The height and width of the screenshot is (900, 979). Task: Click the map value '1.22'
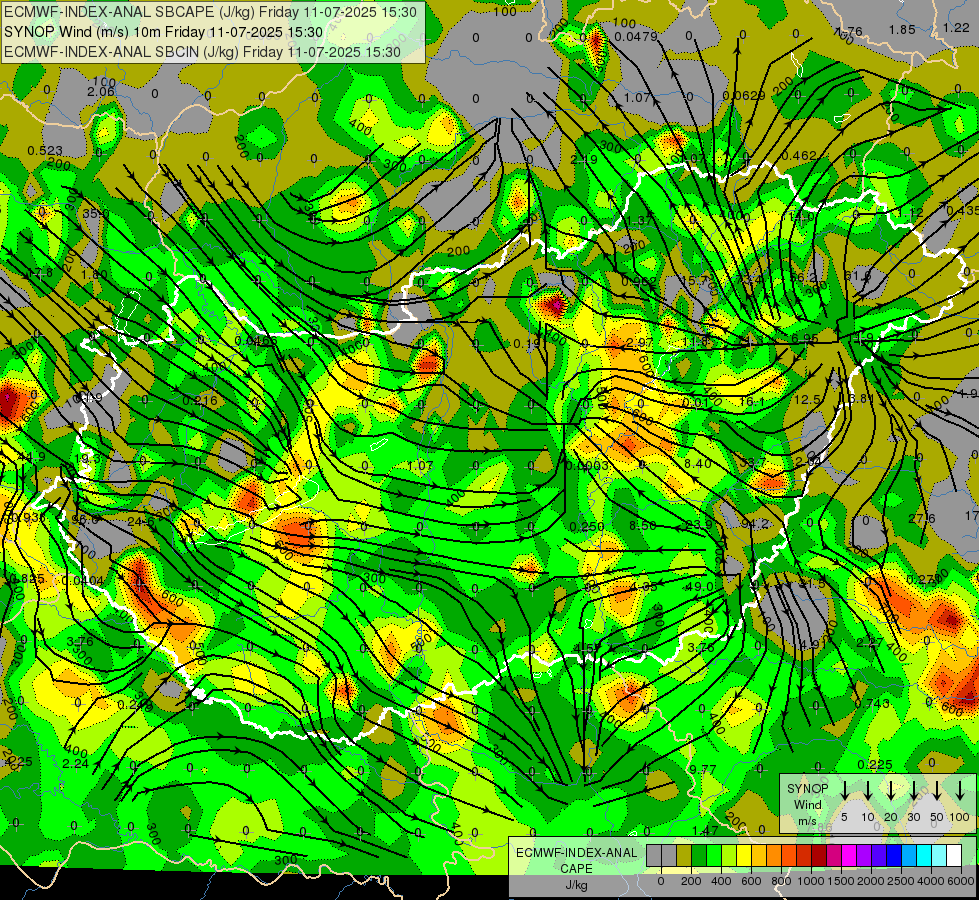(x=956, y=27)
